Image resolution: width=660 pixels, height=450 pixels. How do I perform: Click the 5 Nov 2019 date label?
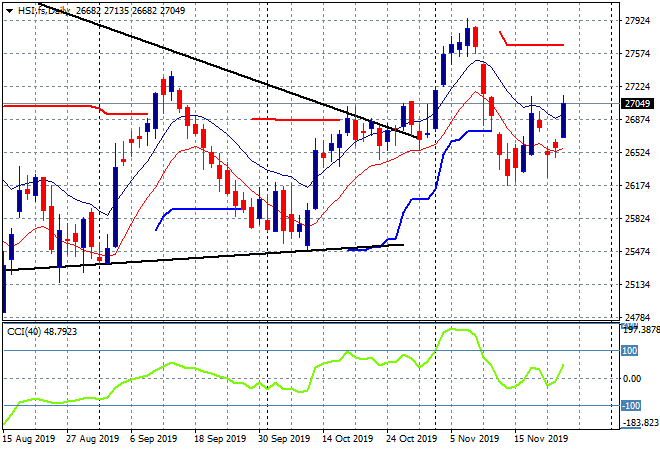(474, 439)
